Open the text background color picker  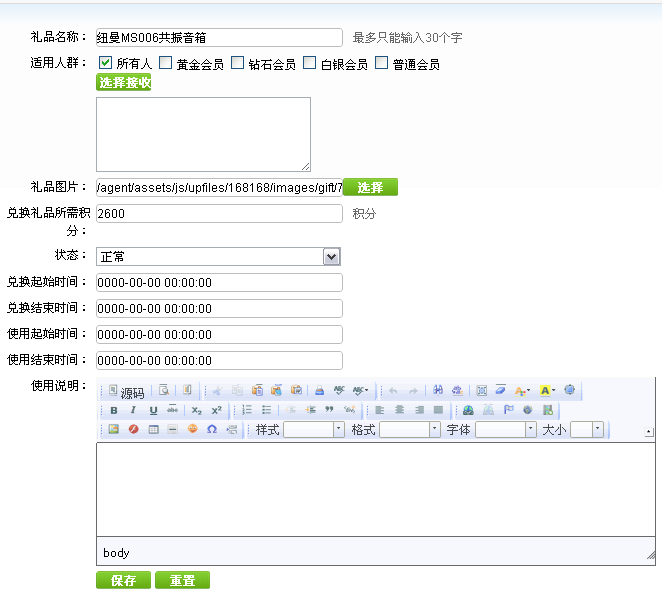click(548, 391)
